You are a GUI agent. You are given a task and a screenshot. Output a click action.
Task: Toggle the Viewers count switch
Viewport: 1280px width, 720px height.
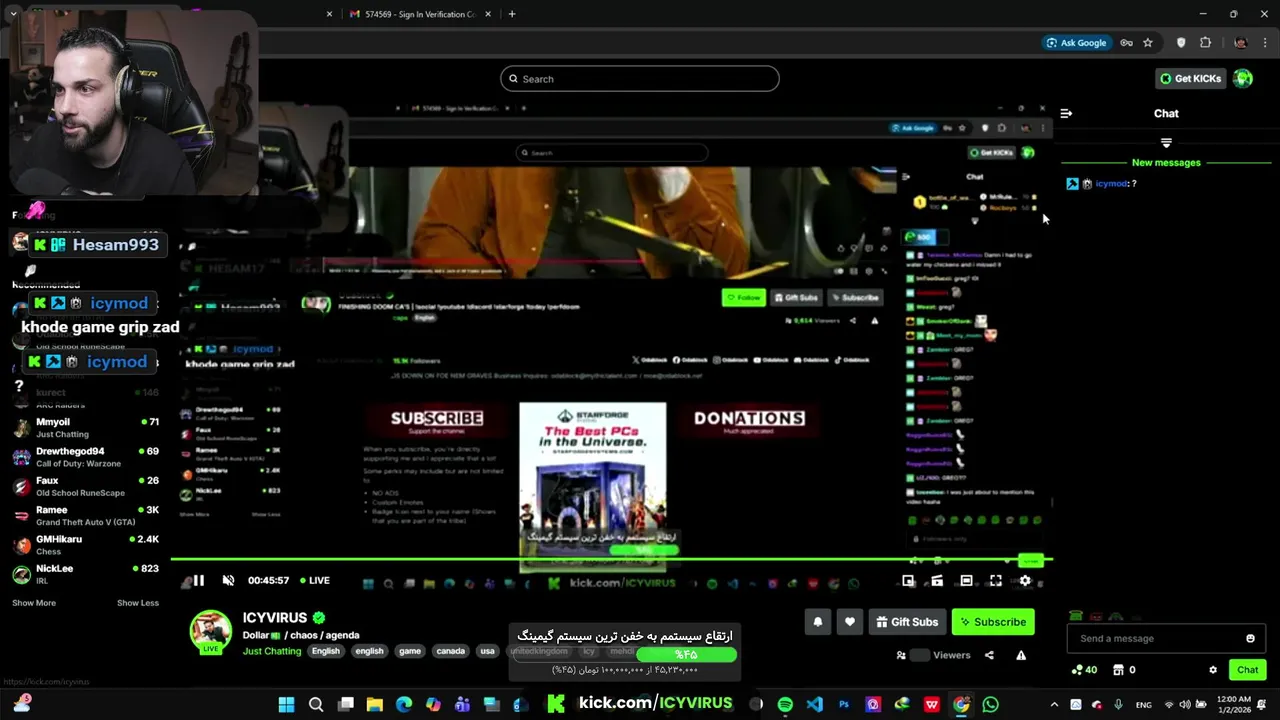coord(920,655)
